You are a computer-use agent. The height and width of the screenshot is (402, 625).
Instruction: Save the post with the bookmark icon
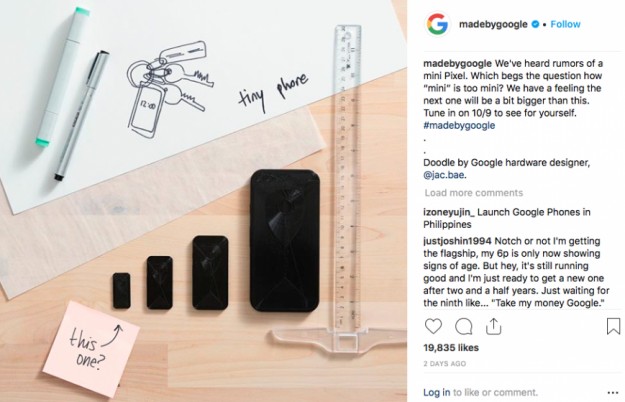(x=613, y=326)
